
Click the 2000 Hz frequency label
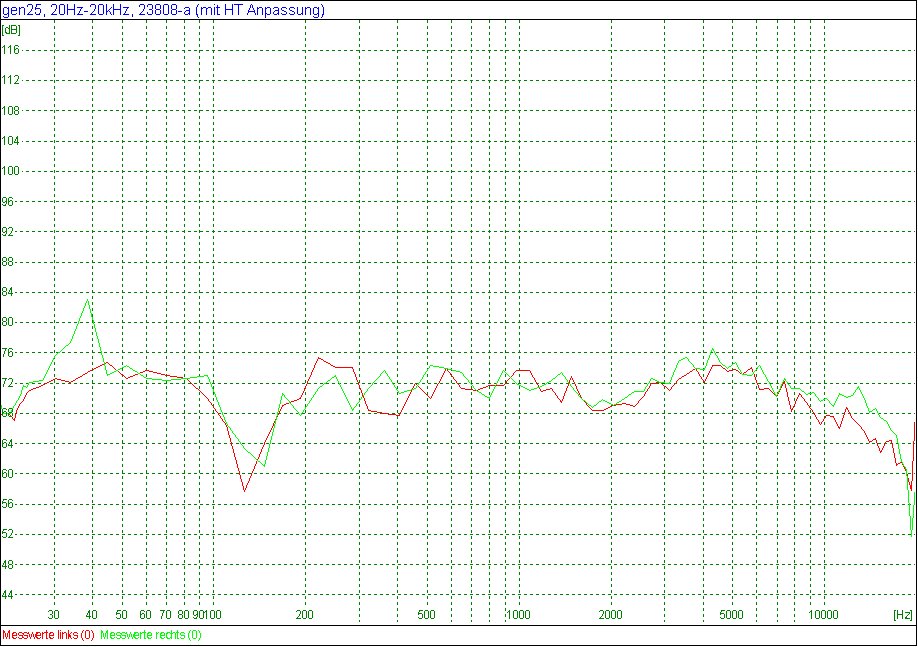[x=611, y=615]
